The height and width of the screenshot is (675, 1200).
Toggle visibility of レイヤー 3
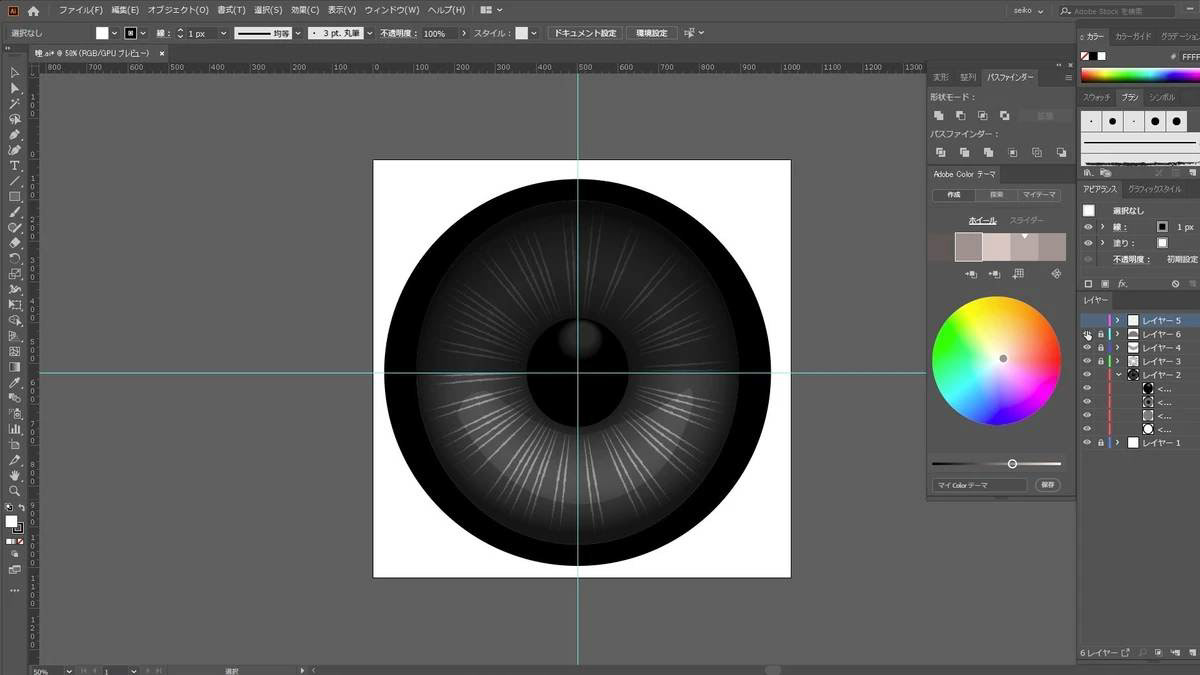click(1088, 361)
